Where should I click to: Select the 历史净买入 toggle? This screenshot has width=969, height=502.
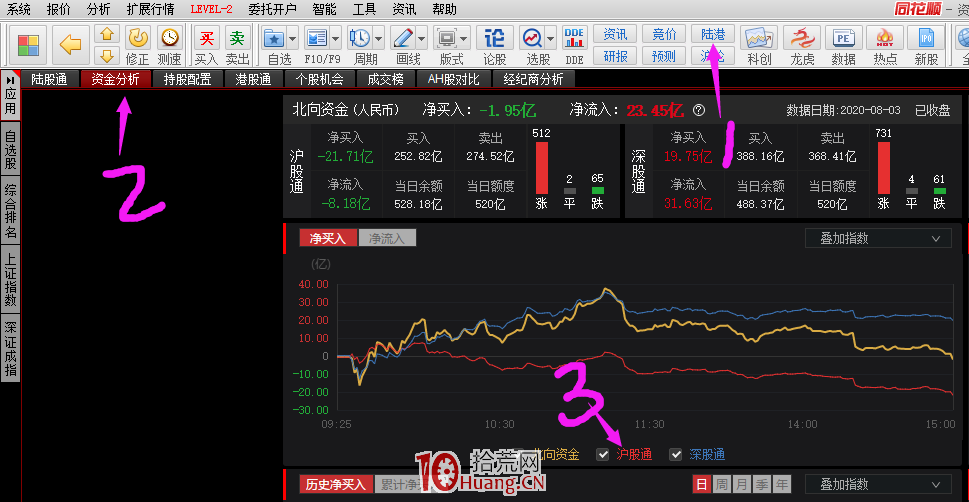click(x=336, y=484)
